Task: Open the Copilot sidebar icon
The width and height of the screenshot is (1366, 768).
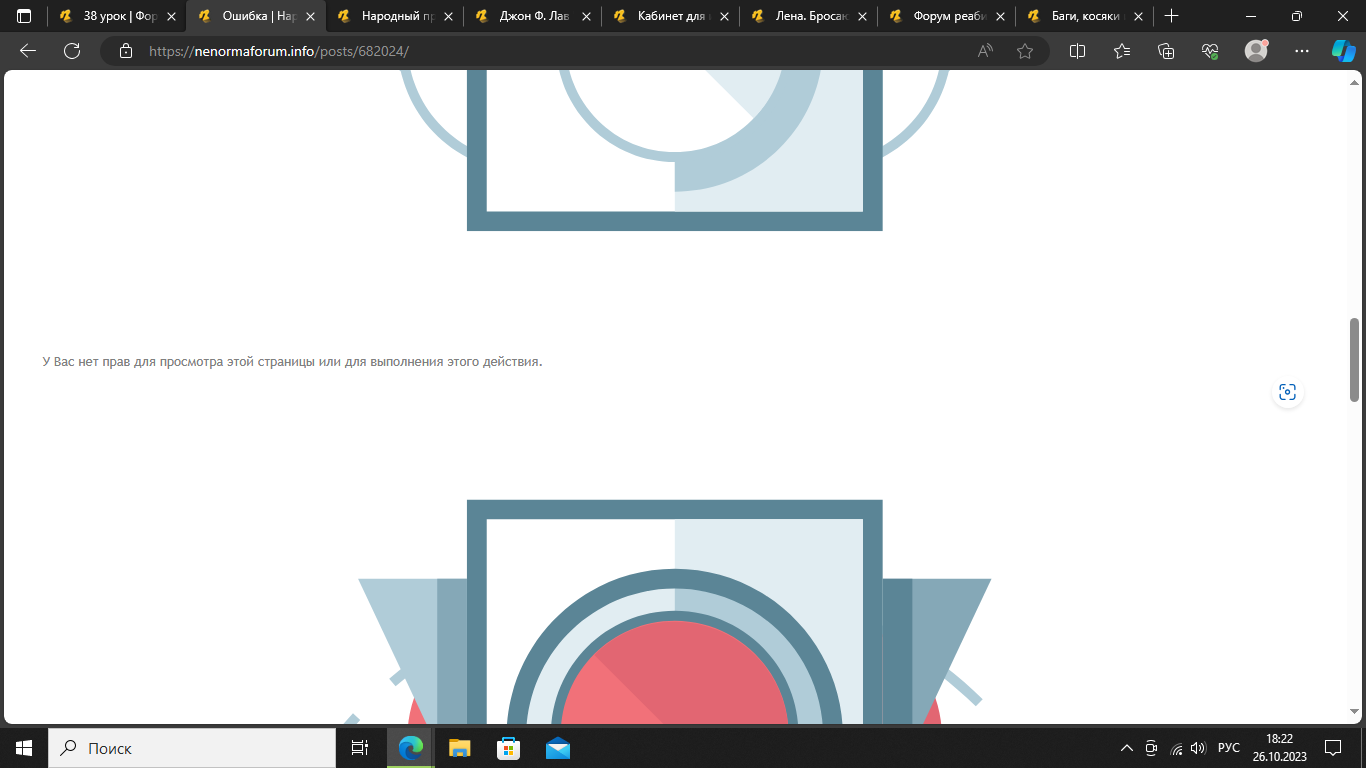Action: (x=1343, y=51)
